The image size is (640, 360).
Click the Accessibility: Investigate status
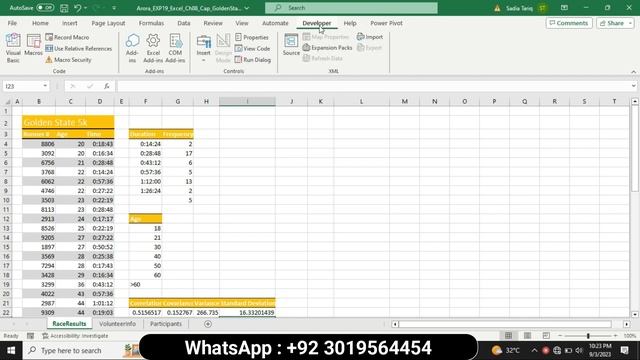point(76,336)
